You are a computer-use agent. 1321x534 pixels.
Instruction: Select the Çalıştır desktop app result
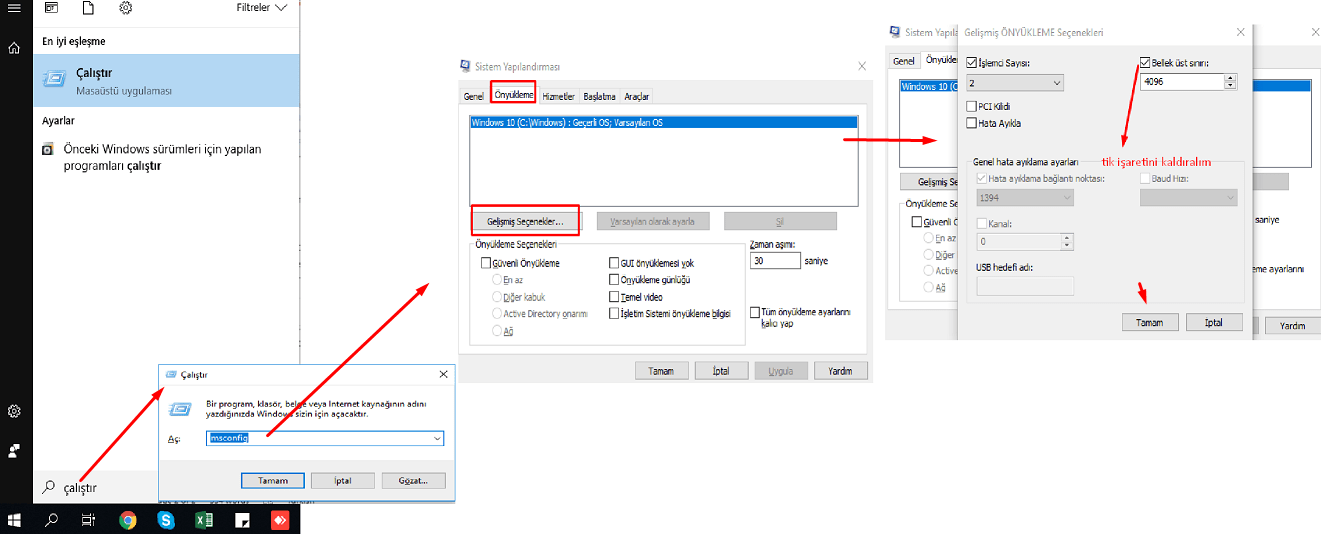tap(166, 81)
